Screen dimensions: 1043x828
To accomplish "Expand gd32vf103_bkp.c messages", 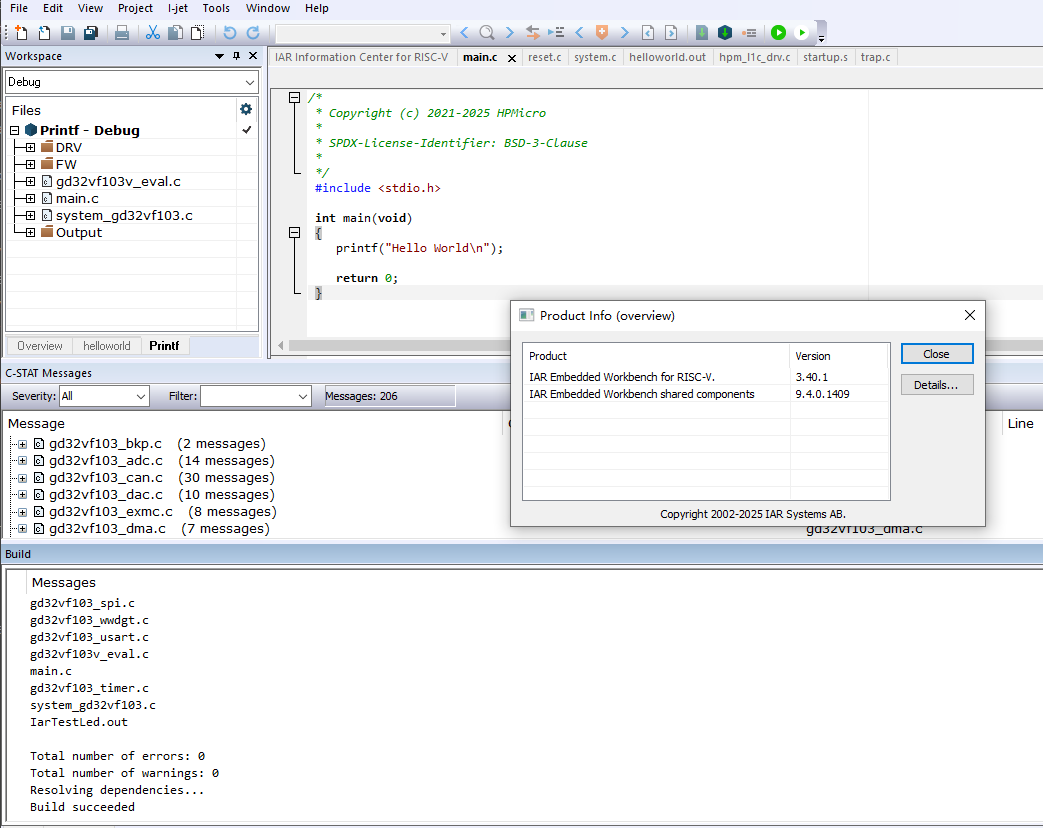I will [22, 444].
